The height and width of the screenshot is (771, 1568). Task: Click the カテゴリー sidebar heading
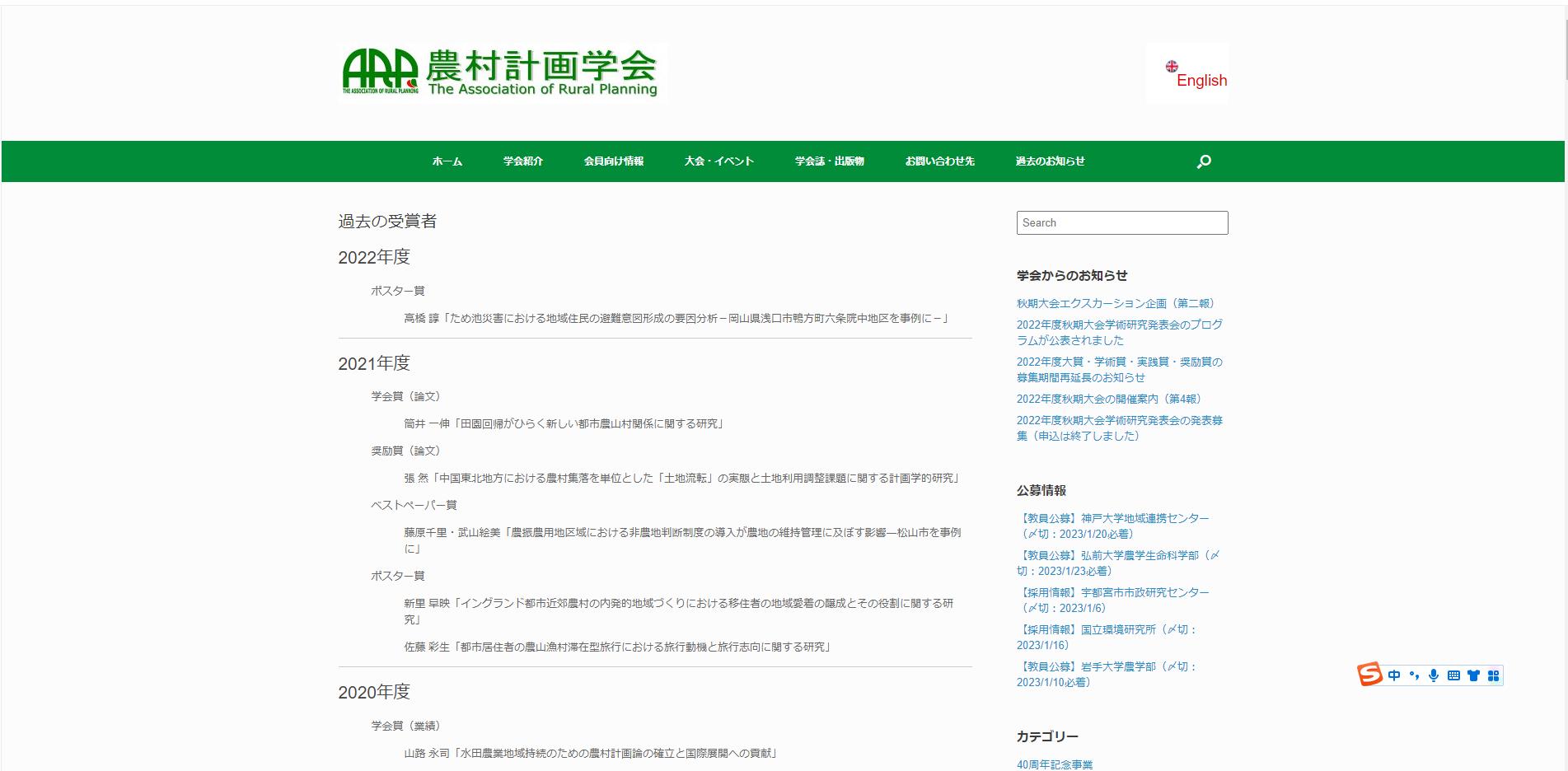tap(1047, 736)
